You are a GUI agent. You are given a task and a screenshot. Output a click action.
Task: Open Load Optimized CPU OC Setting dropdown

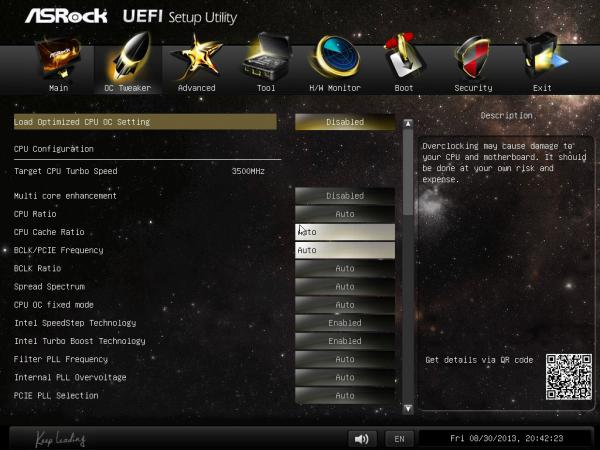345,122
